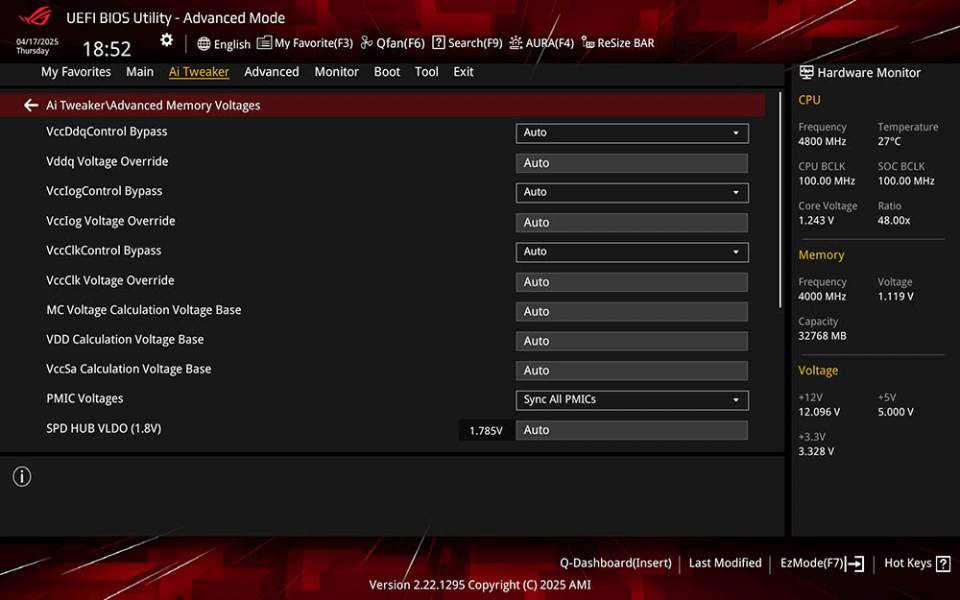The width and height of the screenshot is (960, 600).
Task: Click VccClk Voltage Override field
Action: 632,282
